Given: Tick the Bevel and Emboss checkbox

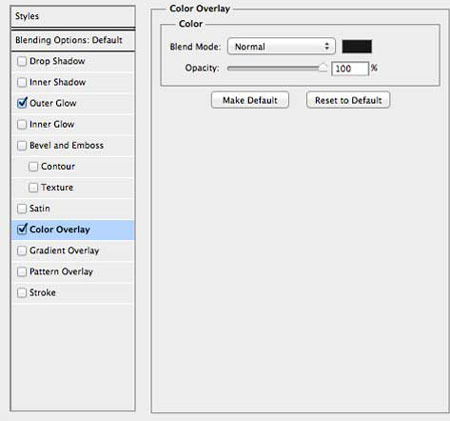Looking at the screenshot, I should coord(22,145).
